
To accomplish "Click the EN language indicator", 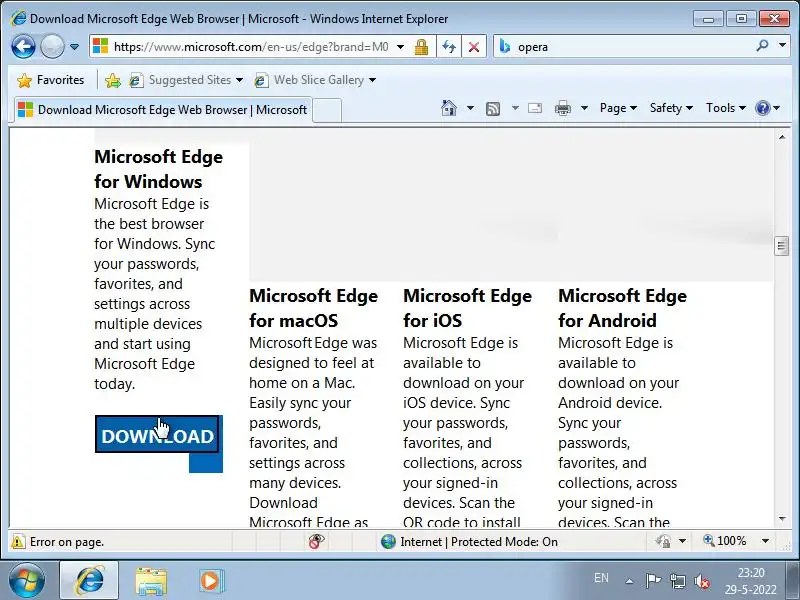I will point(601,578).
